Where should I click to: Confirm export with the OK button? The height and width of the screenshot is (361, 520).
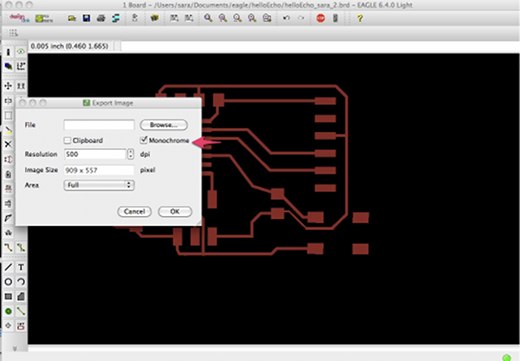point(175,211)
